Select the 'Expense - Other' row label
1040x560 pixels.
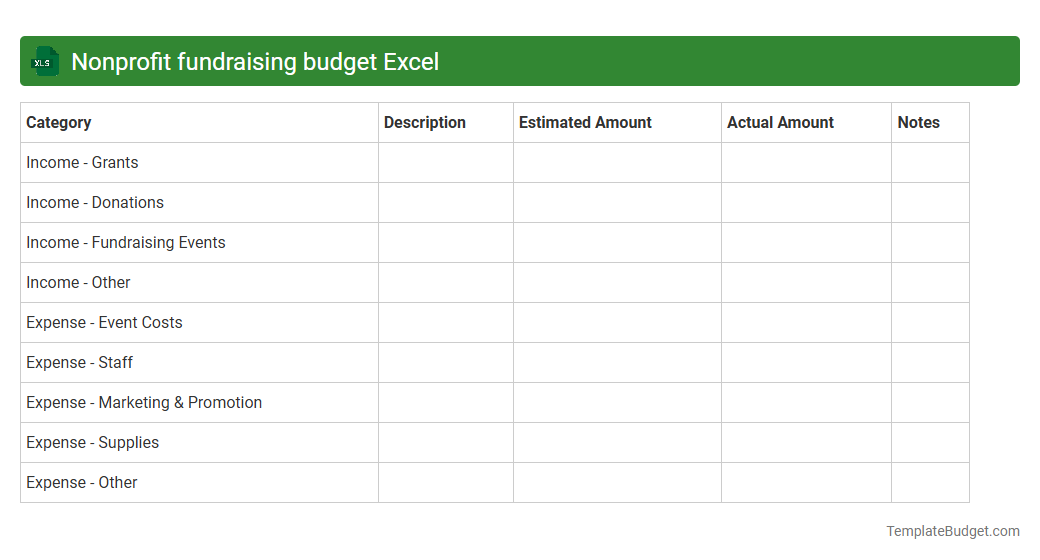pyautogui.click(x=82, y=482)
